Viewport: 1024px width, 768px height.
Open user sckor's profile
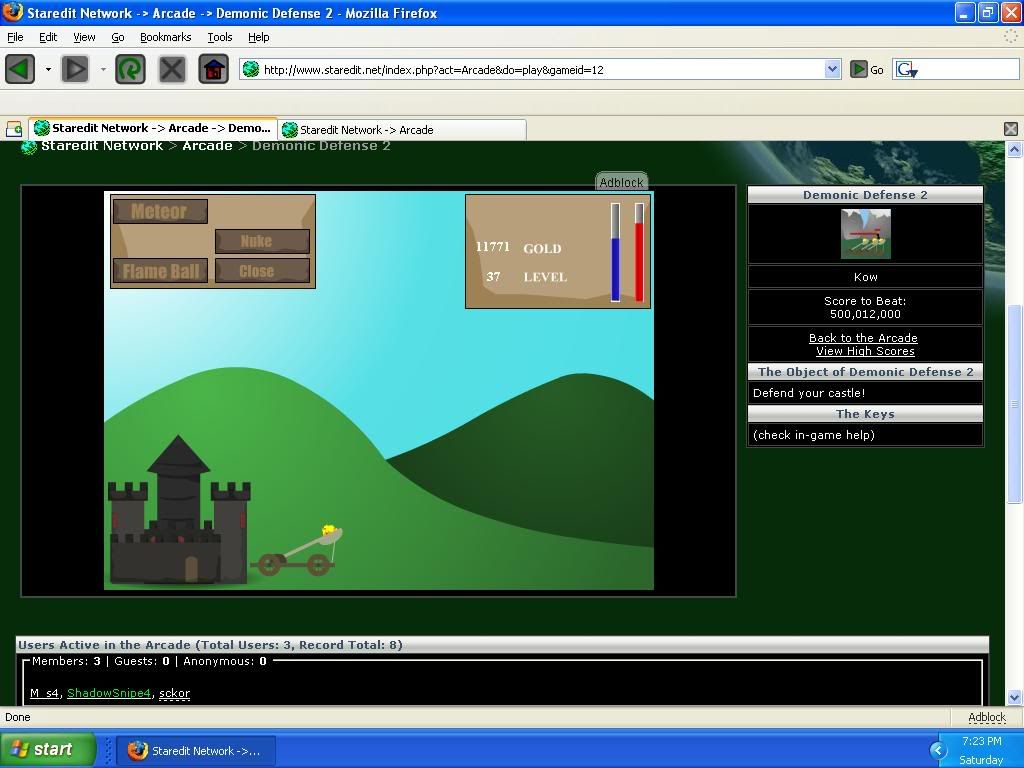tap(174, 693)
